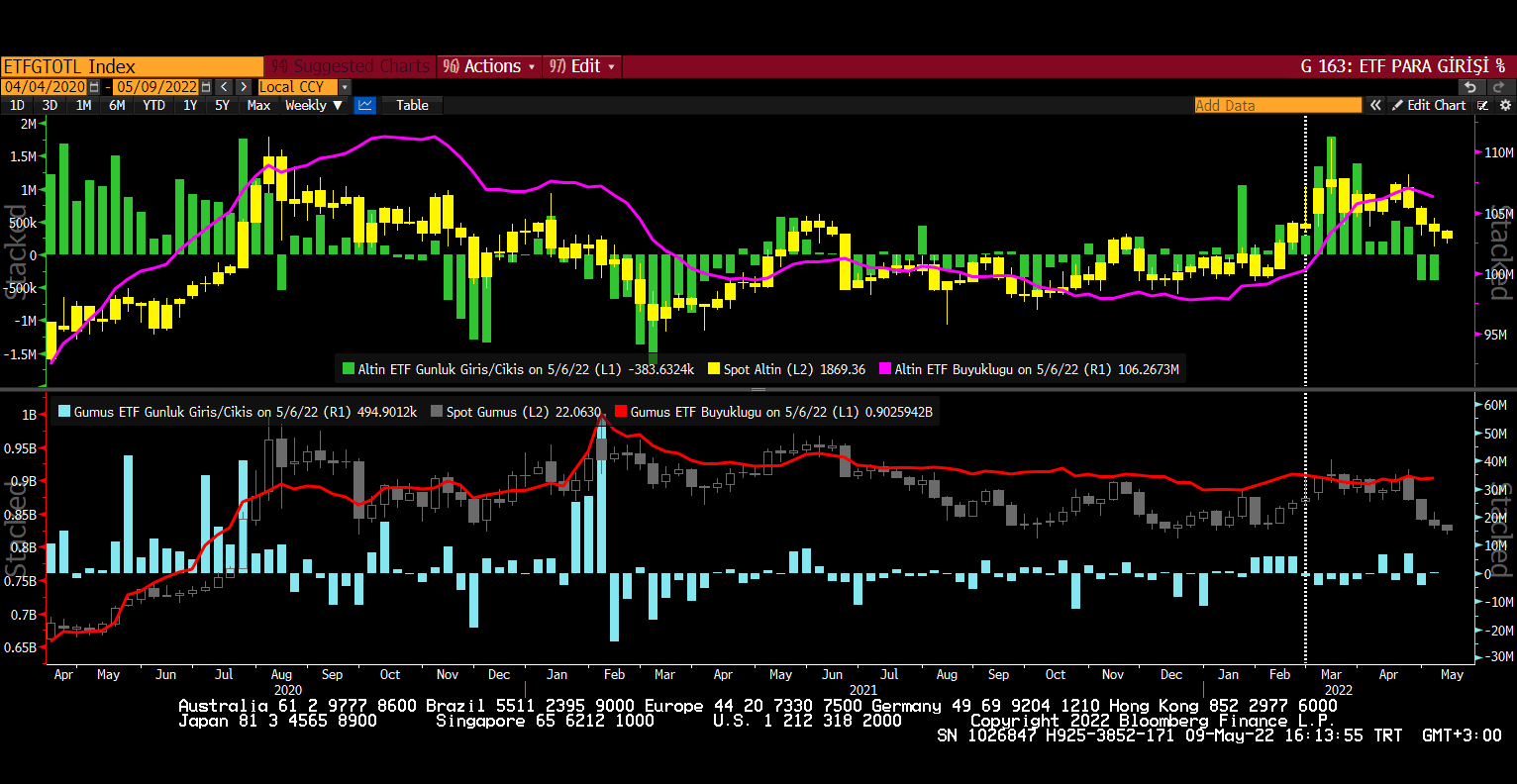Select the 1M range tab
Viewport: 1517px width, 784px height.
[83, 105]
